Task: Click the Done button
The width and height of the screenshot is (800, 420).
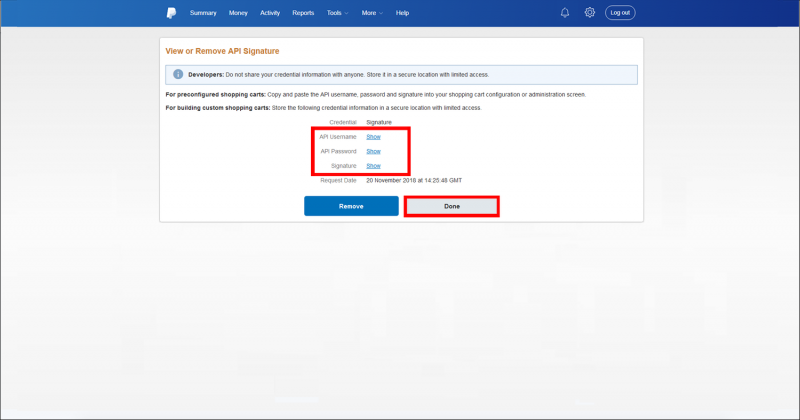Action: click(x=452, y=206)
